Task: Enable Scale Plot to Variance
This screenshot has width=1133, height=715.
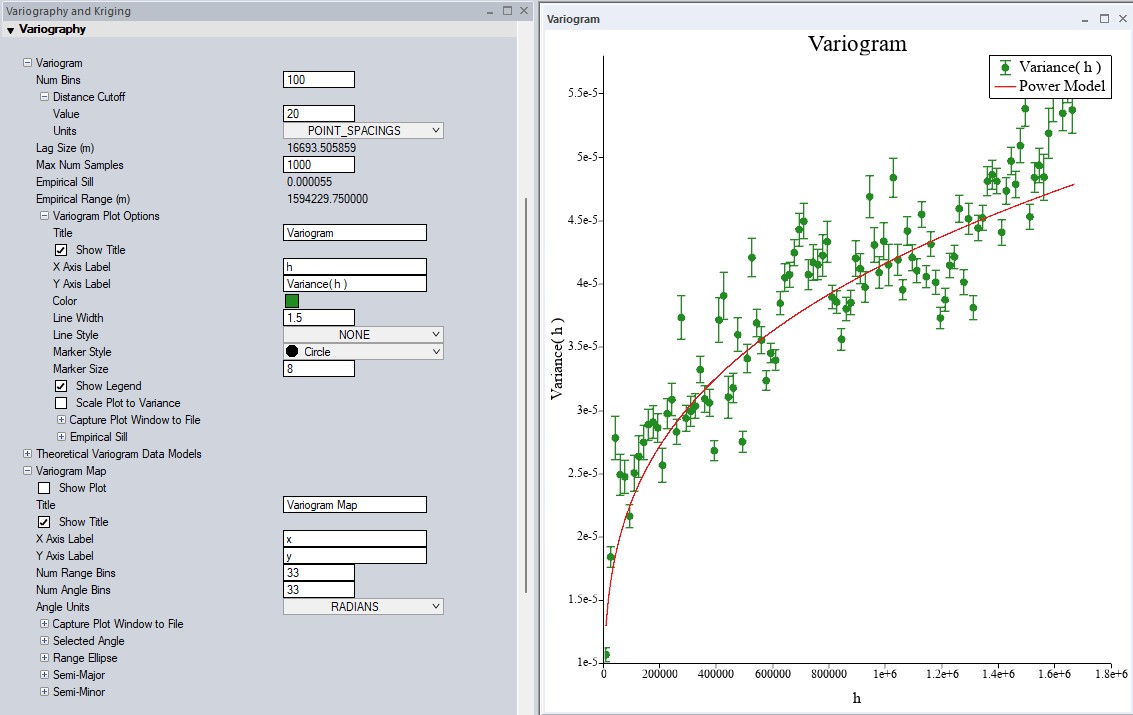Action: point(61,403)
